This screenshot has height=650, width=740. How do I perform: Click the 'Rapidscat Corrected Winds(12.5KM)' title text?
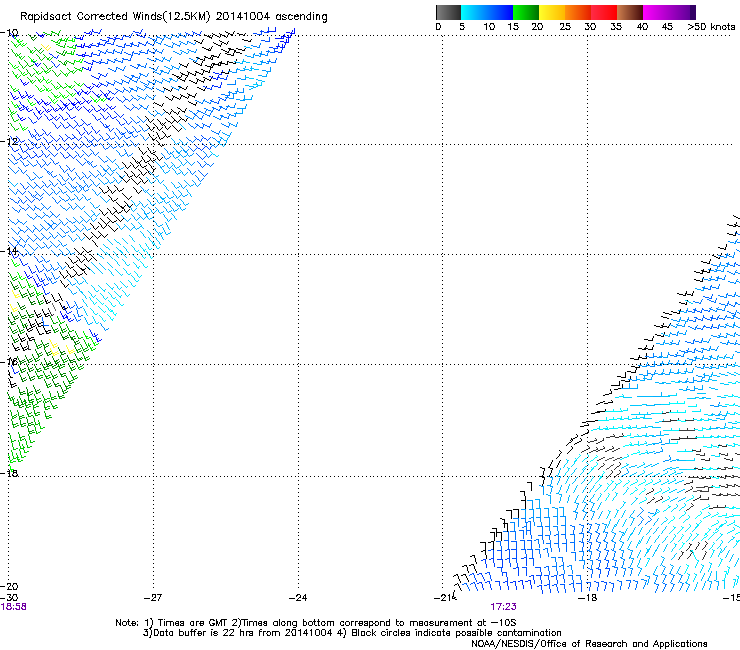115,17
